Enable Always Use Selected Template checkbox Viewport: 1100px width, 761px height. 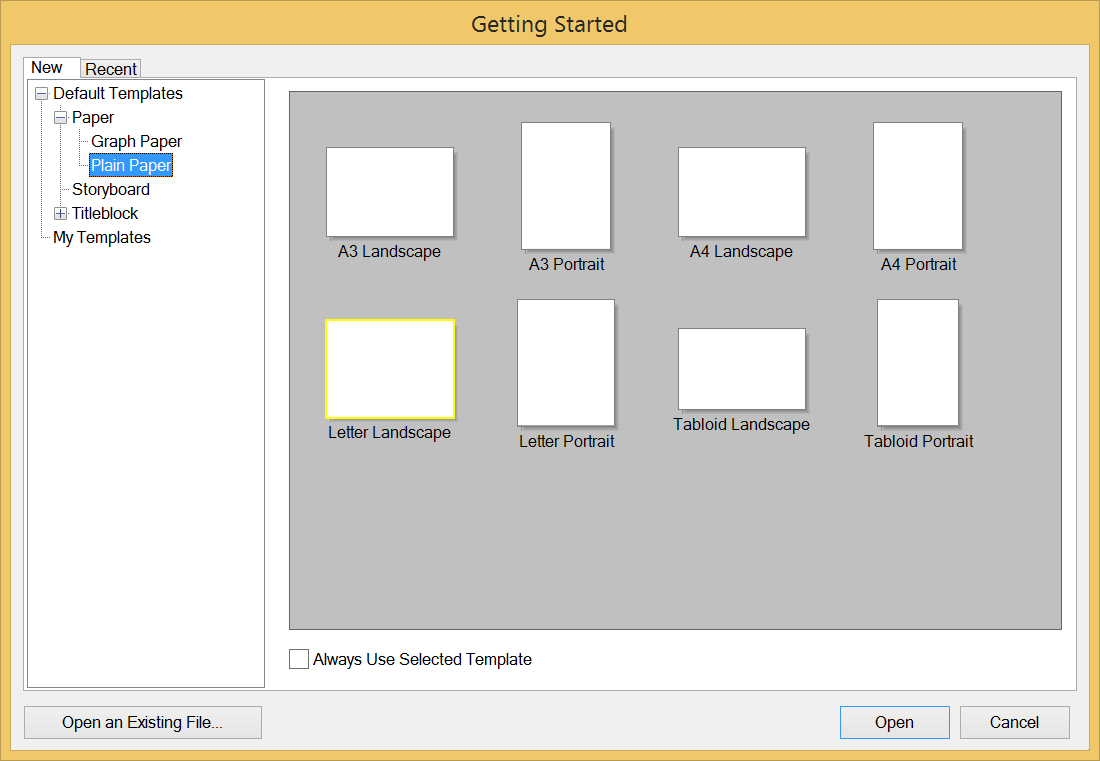(299, 659)
